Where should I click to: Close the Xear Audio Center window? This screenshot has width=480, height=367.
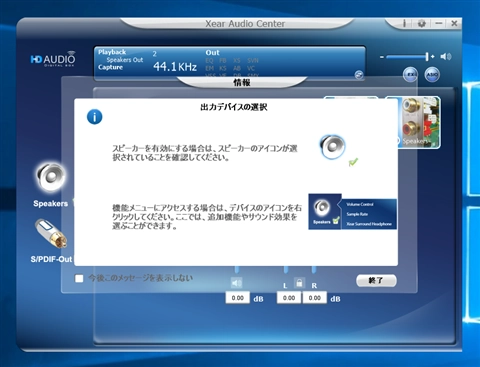coord(454,23)
